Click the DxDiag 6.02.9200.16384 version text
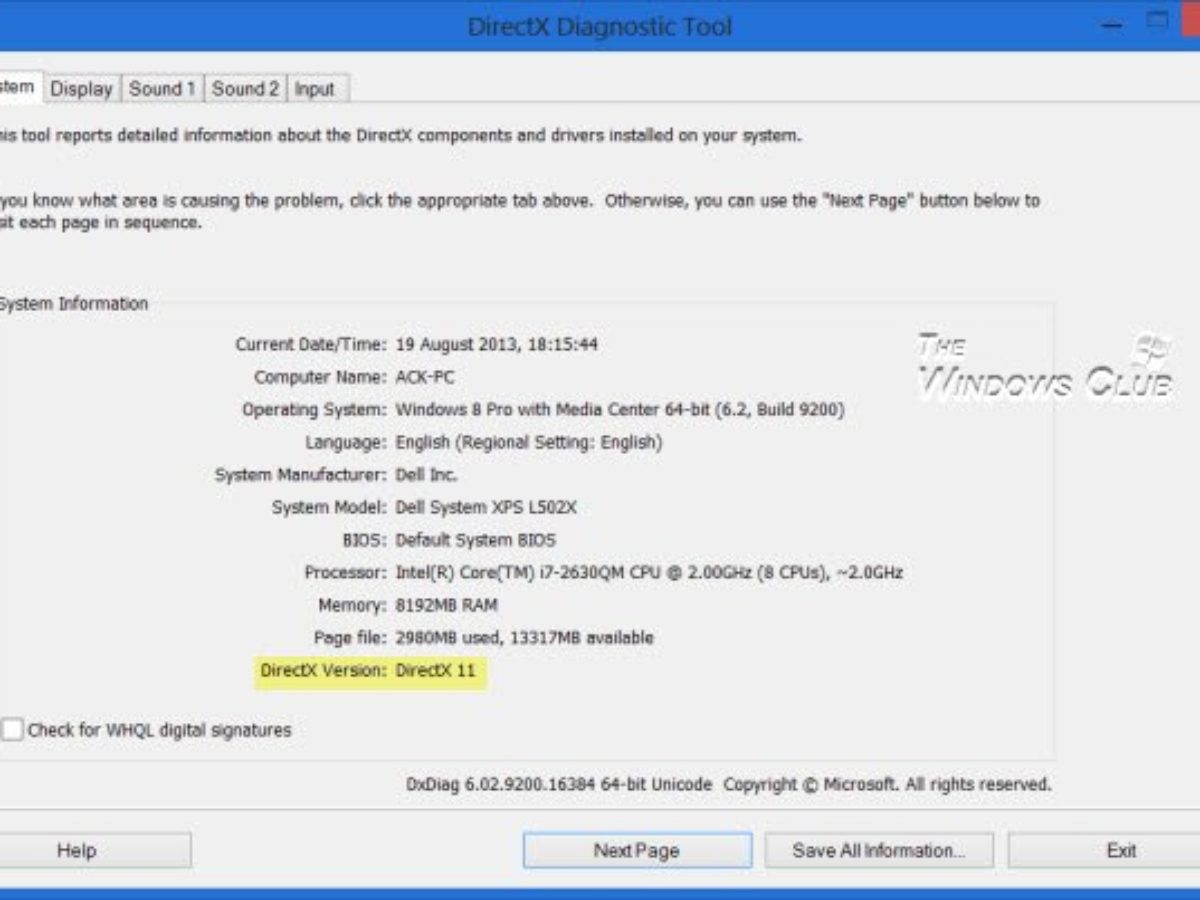Screen dimensions: 1200x900 click(559, 785)
